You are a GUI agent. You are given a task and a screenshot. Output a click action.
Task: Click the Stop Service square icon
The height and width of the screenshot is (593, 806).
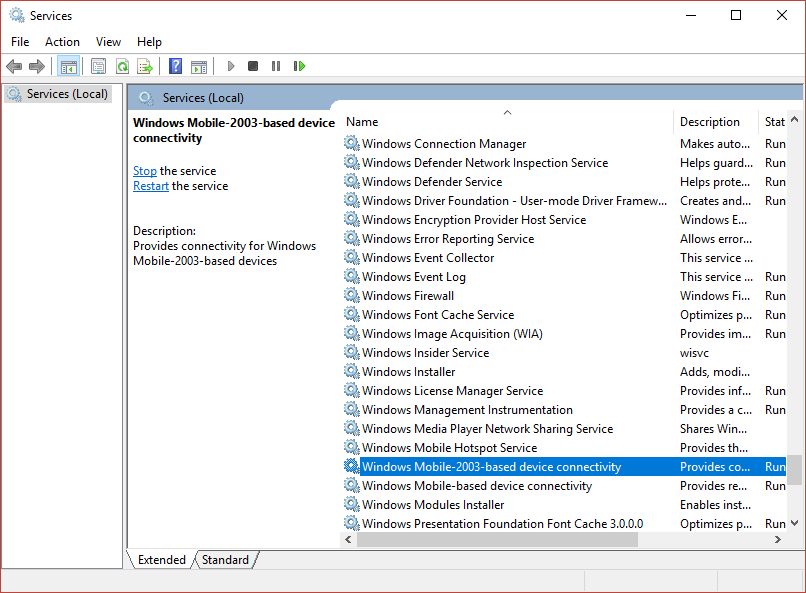pyautogui.click(x=253, y=66)
